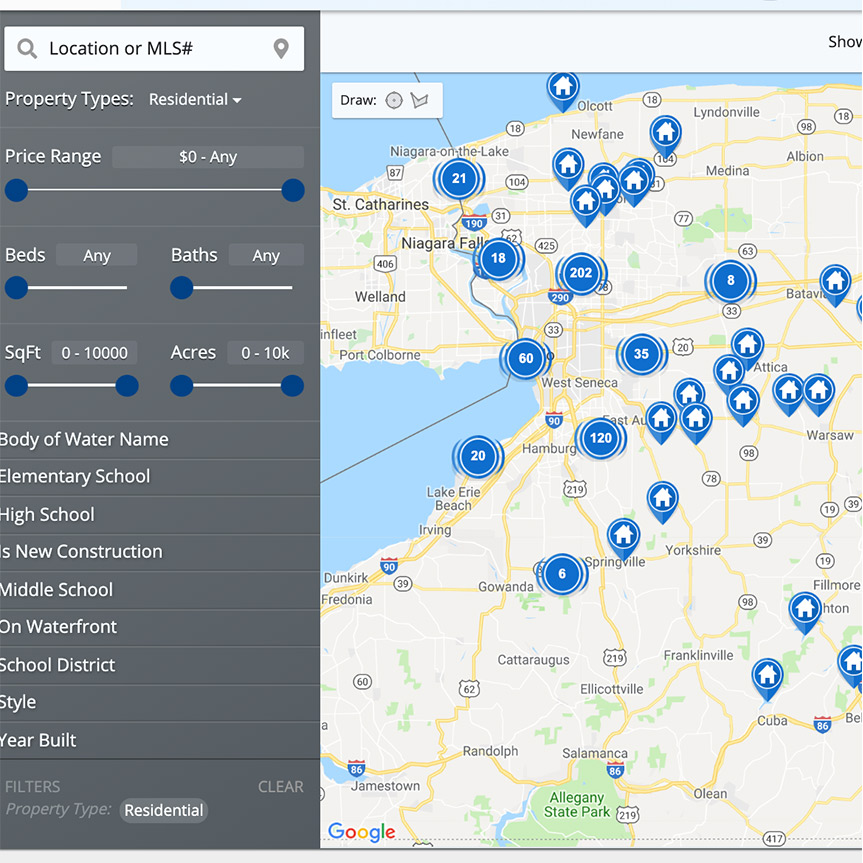863x863 pixels.
Task: Click the Beds value box showing Any
Action: [97, 255]
